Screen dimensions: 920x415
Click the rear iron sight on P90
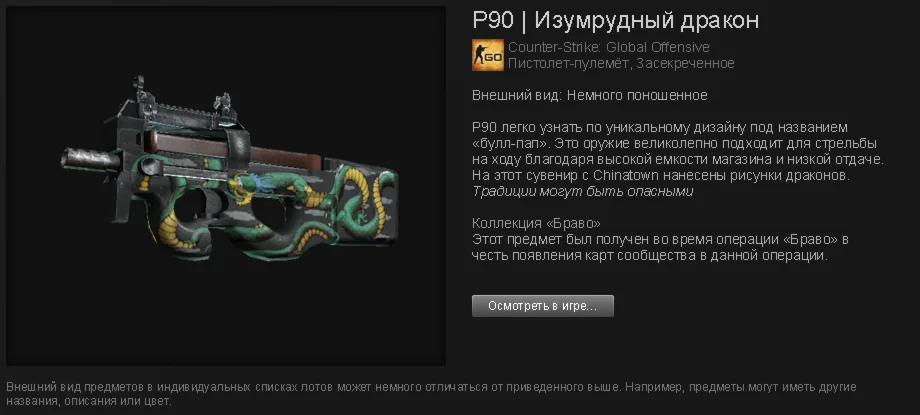click(x=222, y=105)
